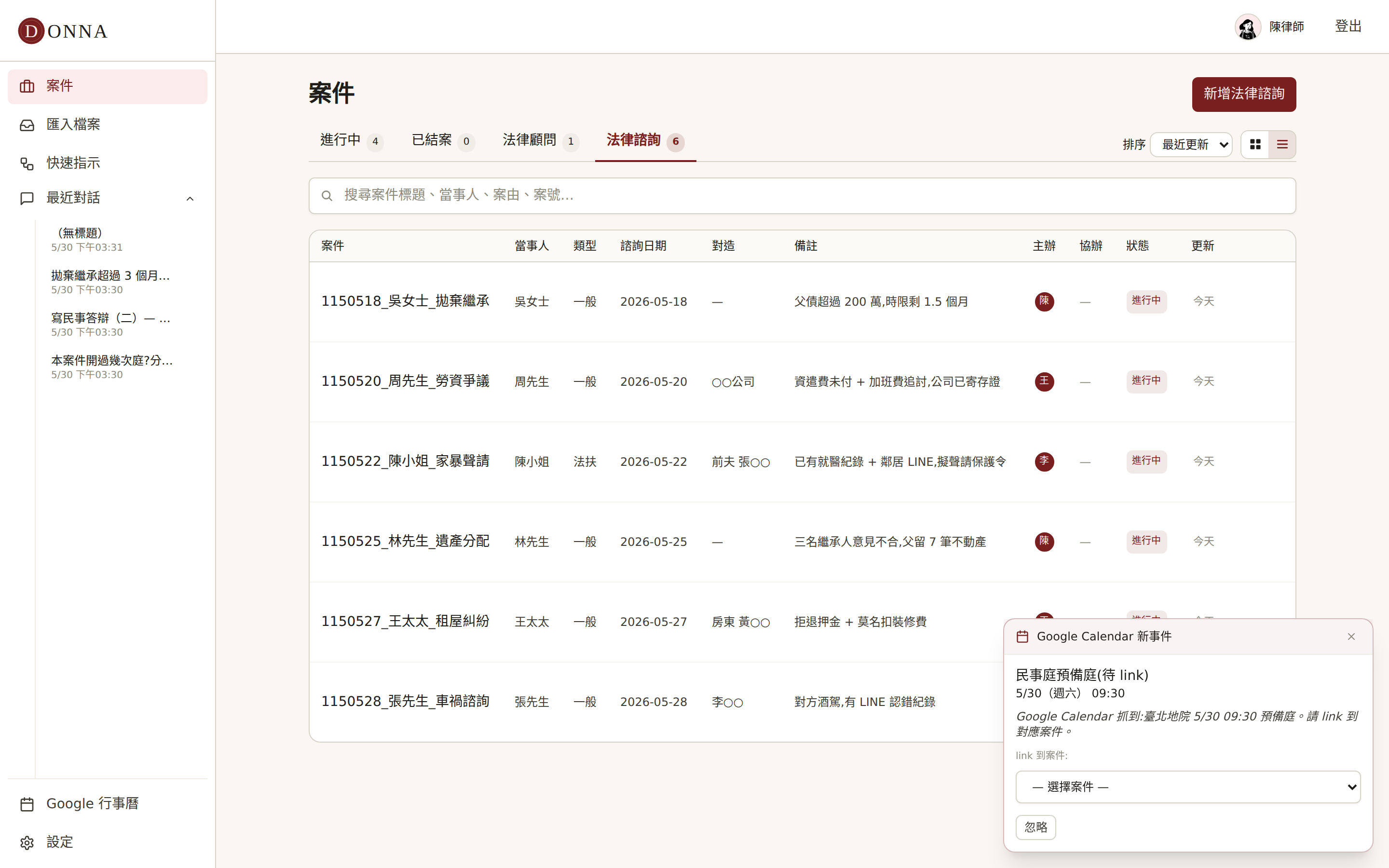Click the 陳律師 user name
This screenshot has width=1389, height=868.
click(1287, 27)
